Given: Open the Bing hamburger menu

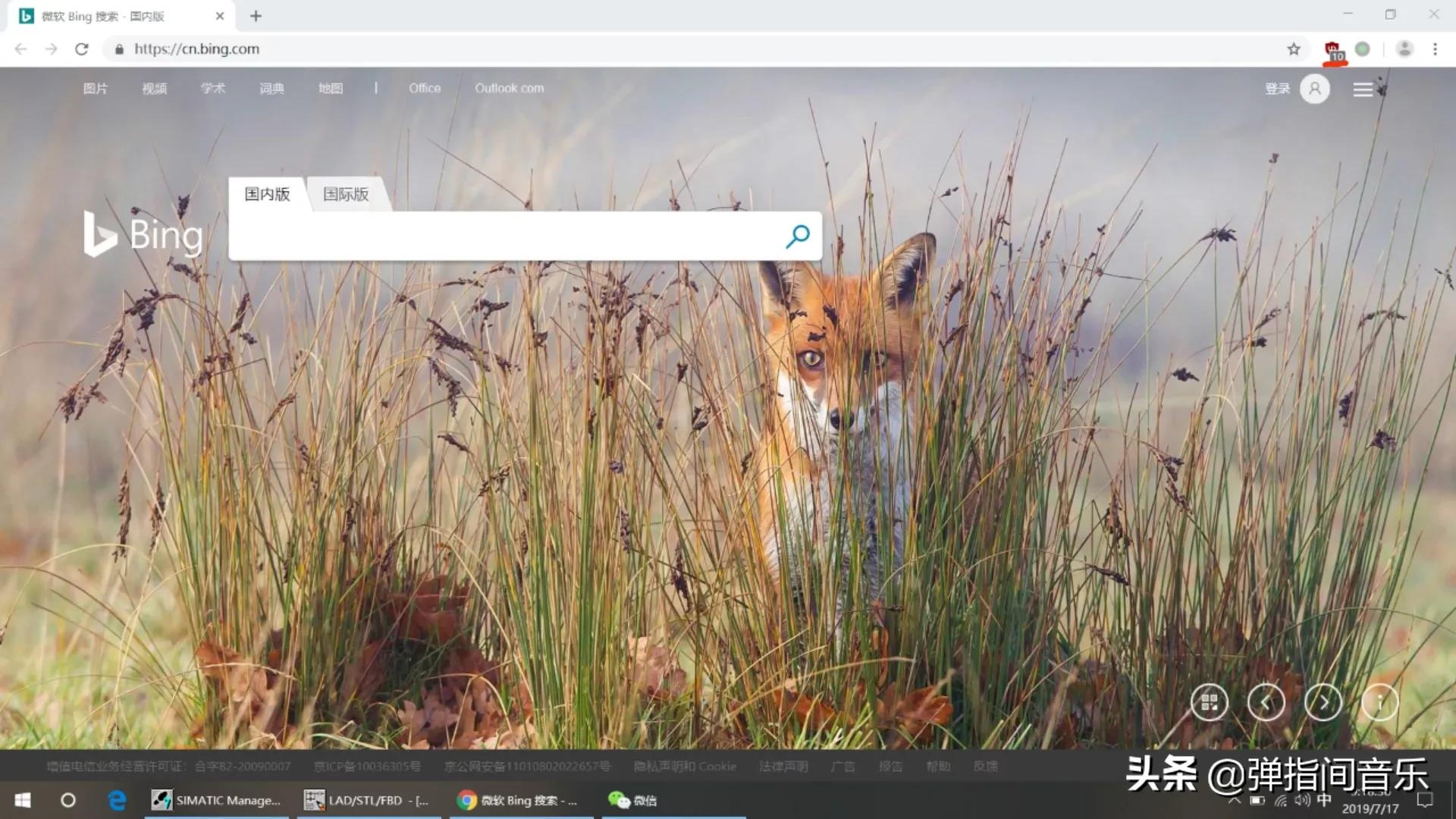Looking at the screenshot, I should 1363,89.
